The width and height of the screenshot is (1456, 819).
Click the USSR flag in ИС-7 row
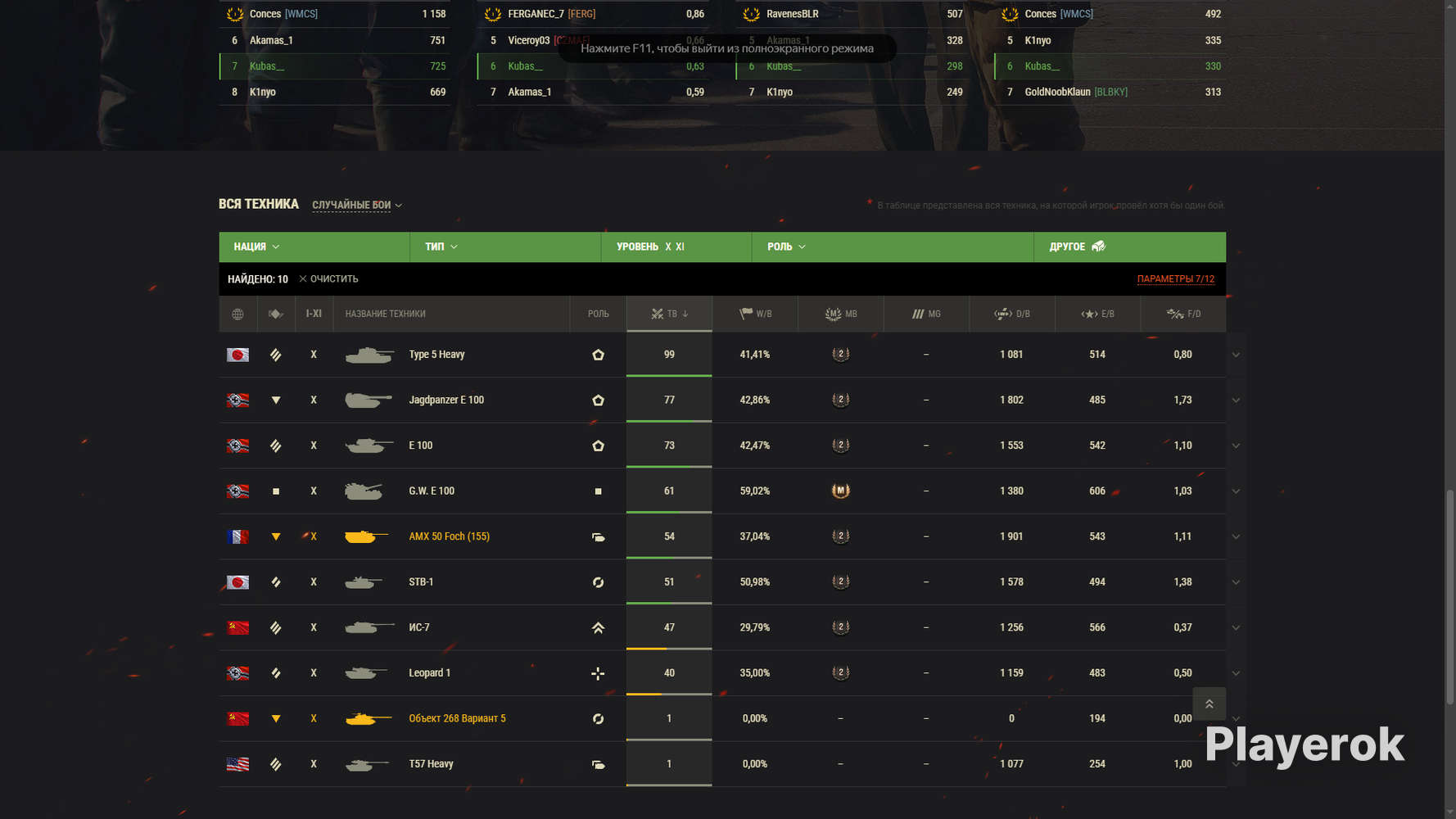pyautogui.click(x=237, y=627)
